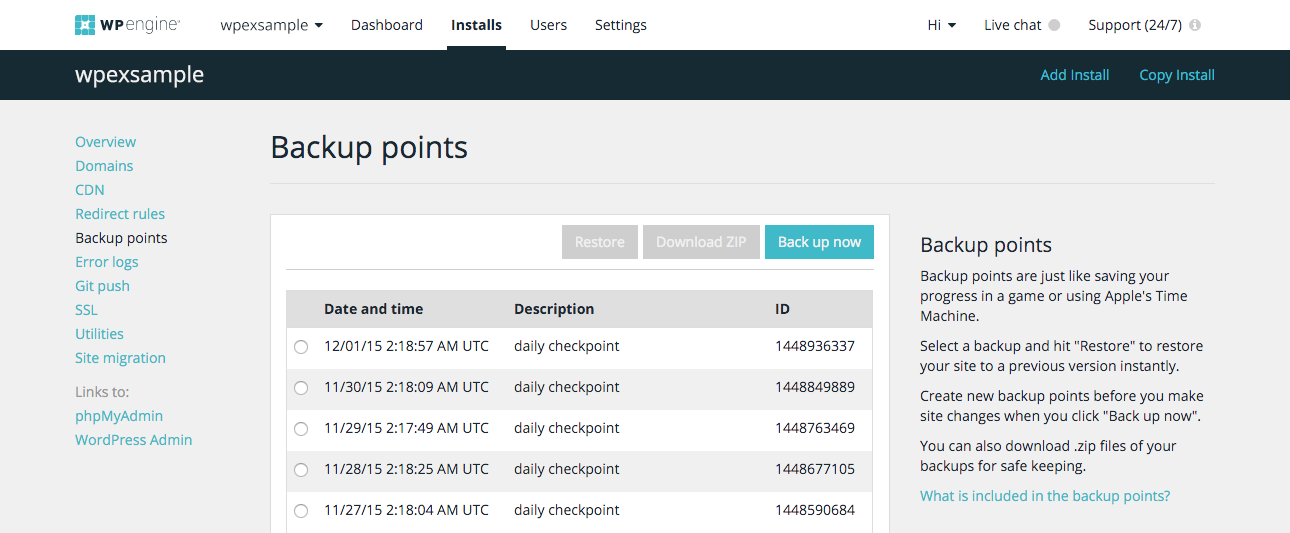The height and width of the screenshot is (533, 1290).
Task: Click the Copy Install link
Action: click(x=1177, y=75)
